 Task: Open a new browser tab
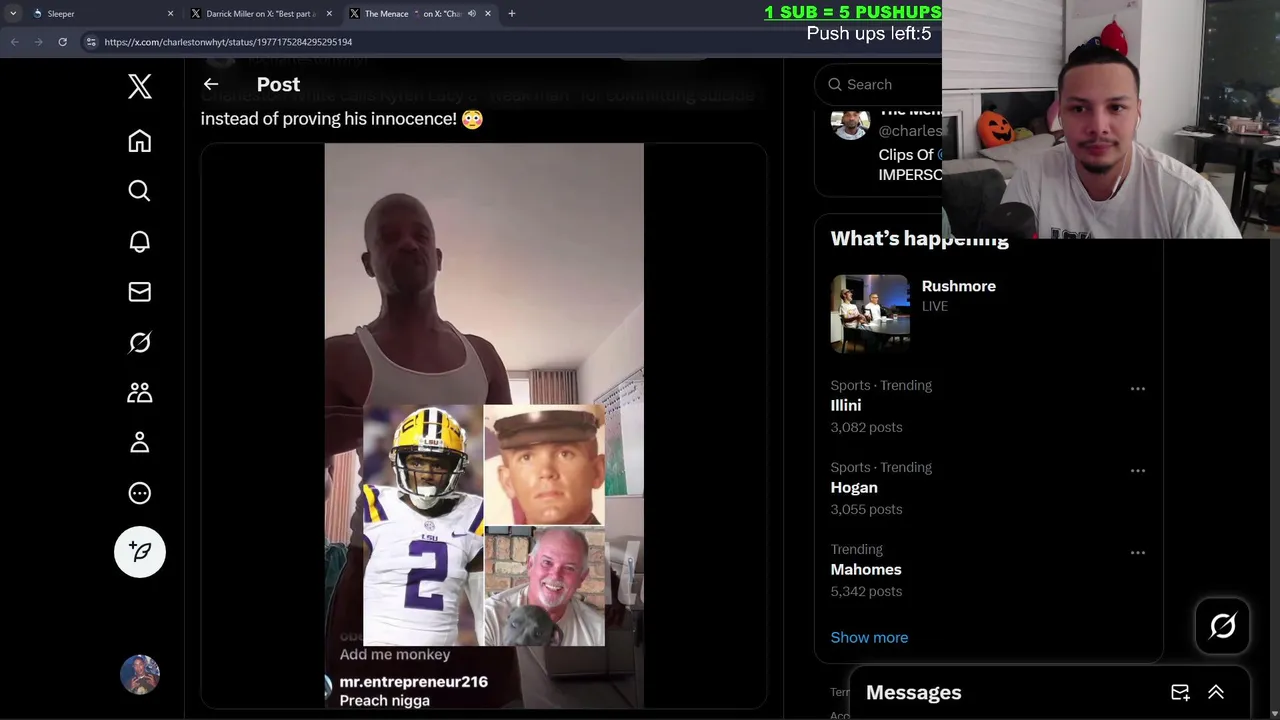point(512,14)
